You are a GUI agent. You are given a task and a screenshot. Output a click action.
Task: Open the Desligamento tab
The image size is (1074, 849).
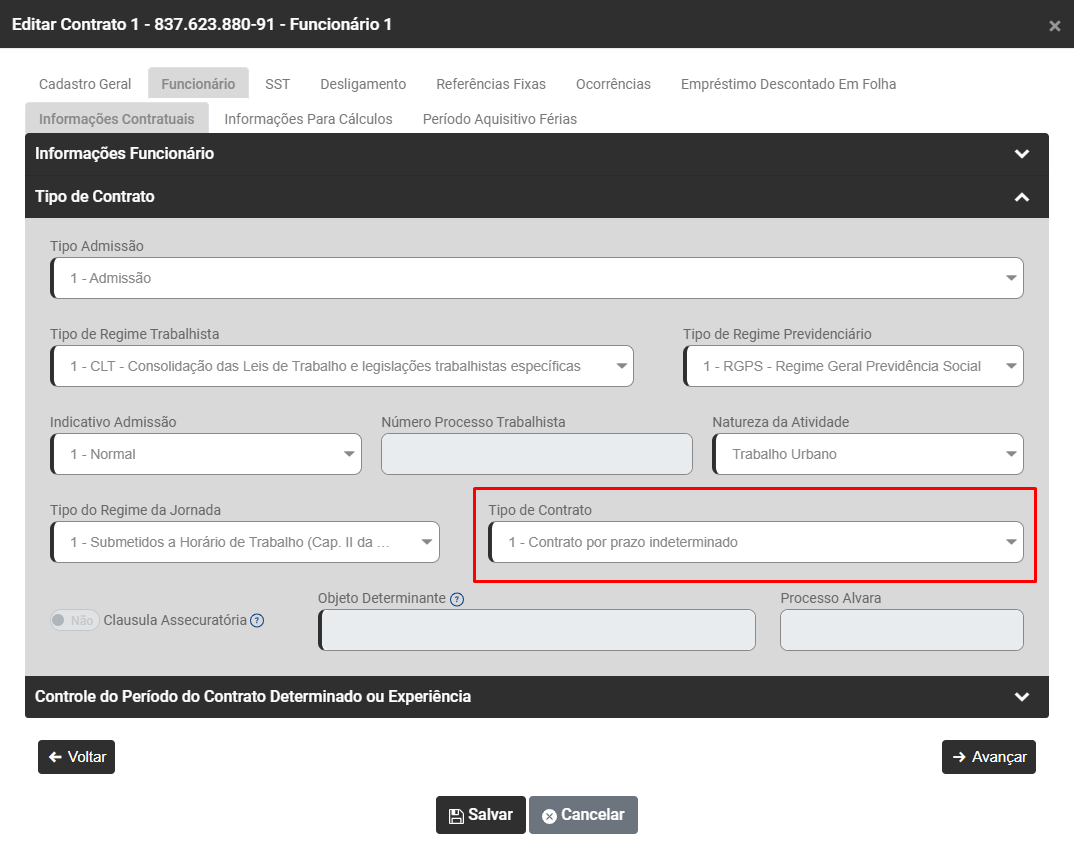click(x=363, y=84)
